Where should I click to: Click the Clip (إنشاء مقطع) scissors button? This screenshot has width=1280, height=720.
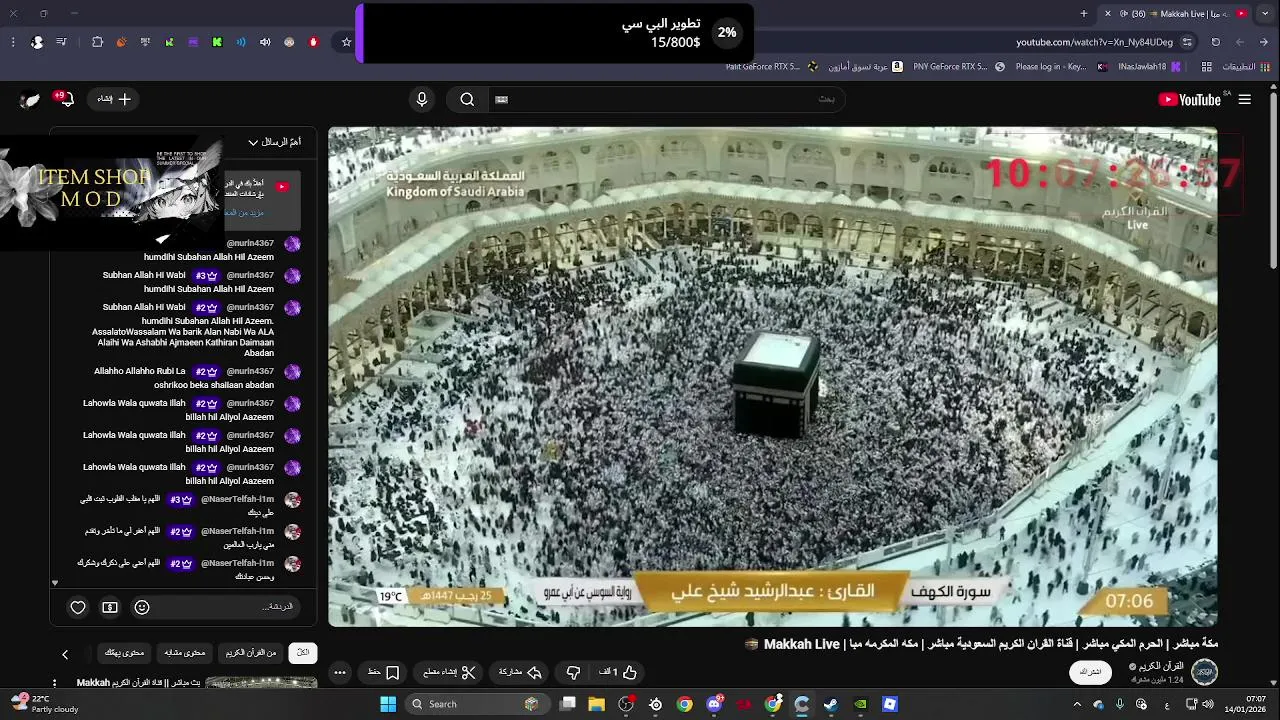click(x=448, y=672)
